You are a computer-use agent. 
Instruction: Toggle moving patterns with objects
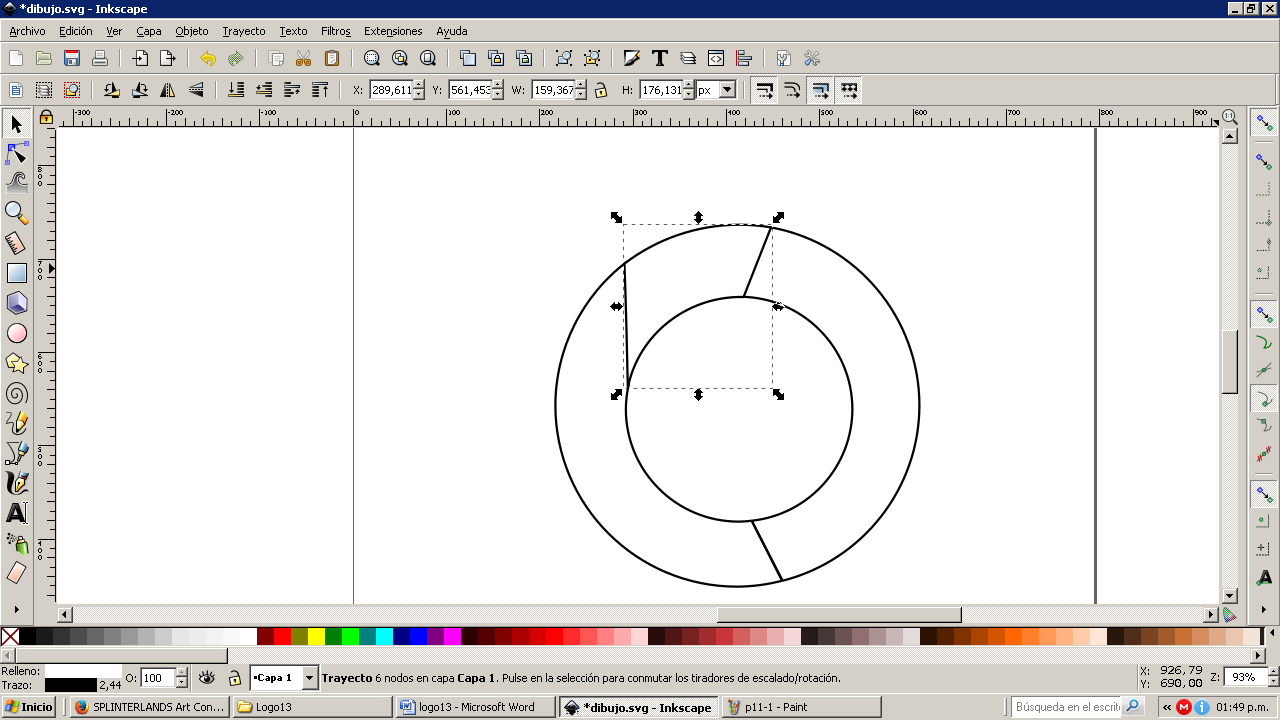[x=848, y=90]
